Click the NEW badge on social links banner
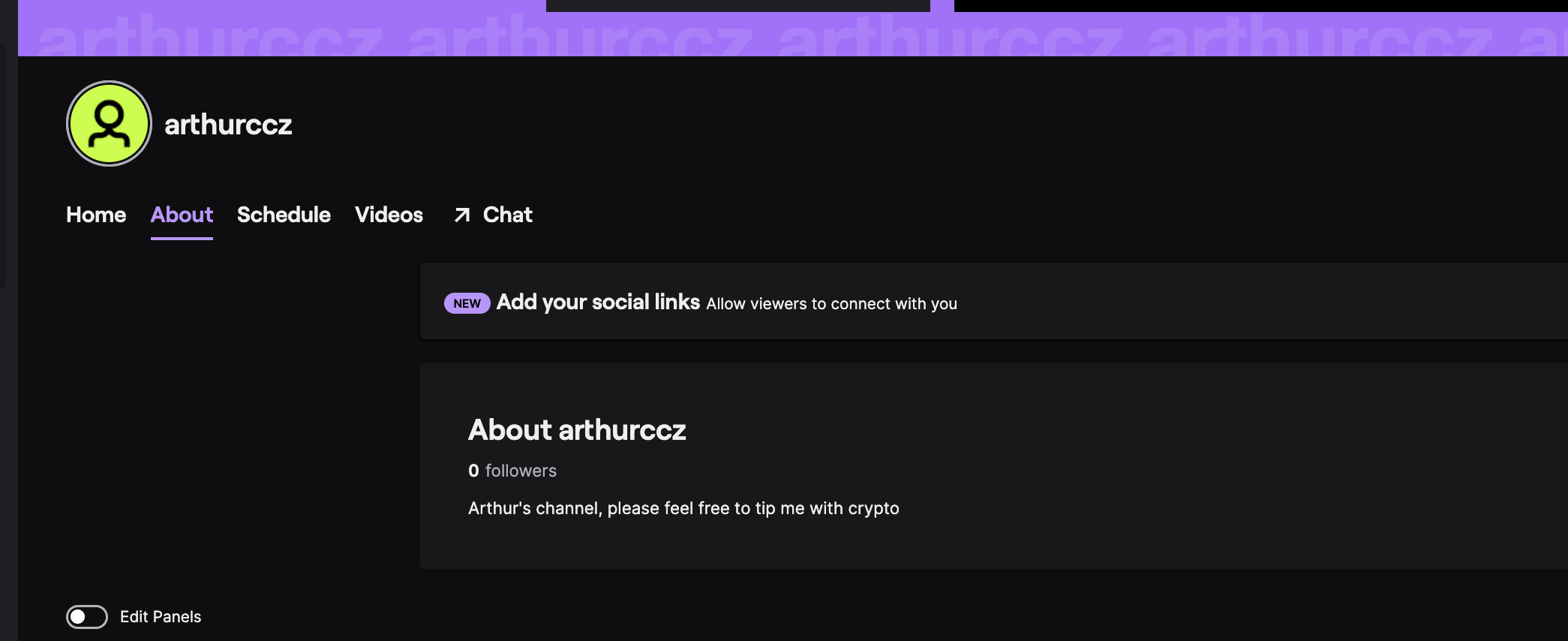The height and width of the screenshot is (641, 1568). point(467,303)
